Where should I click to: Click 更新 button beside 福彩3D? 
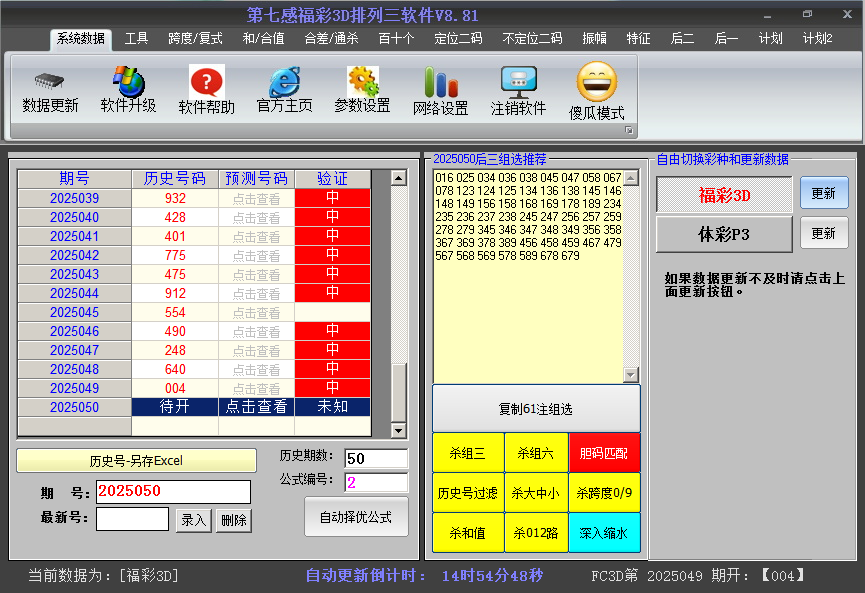point(824,193)
